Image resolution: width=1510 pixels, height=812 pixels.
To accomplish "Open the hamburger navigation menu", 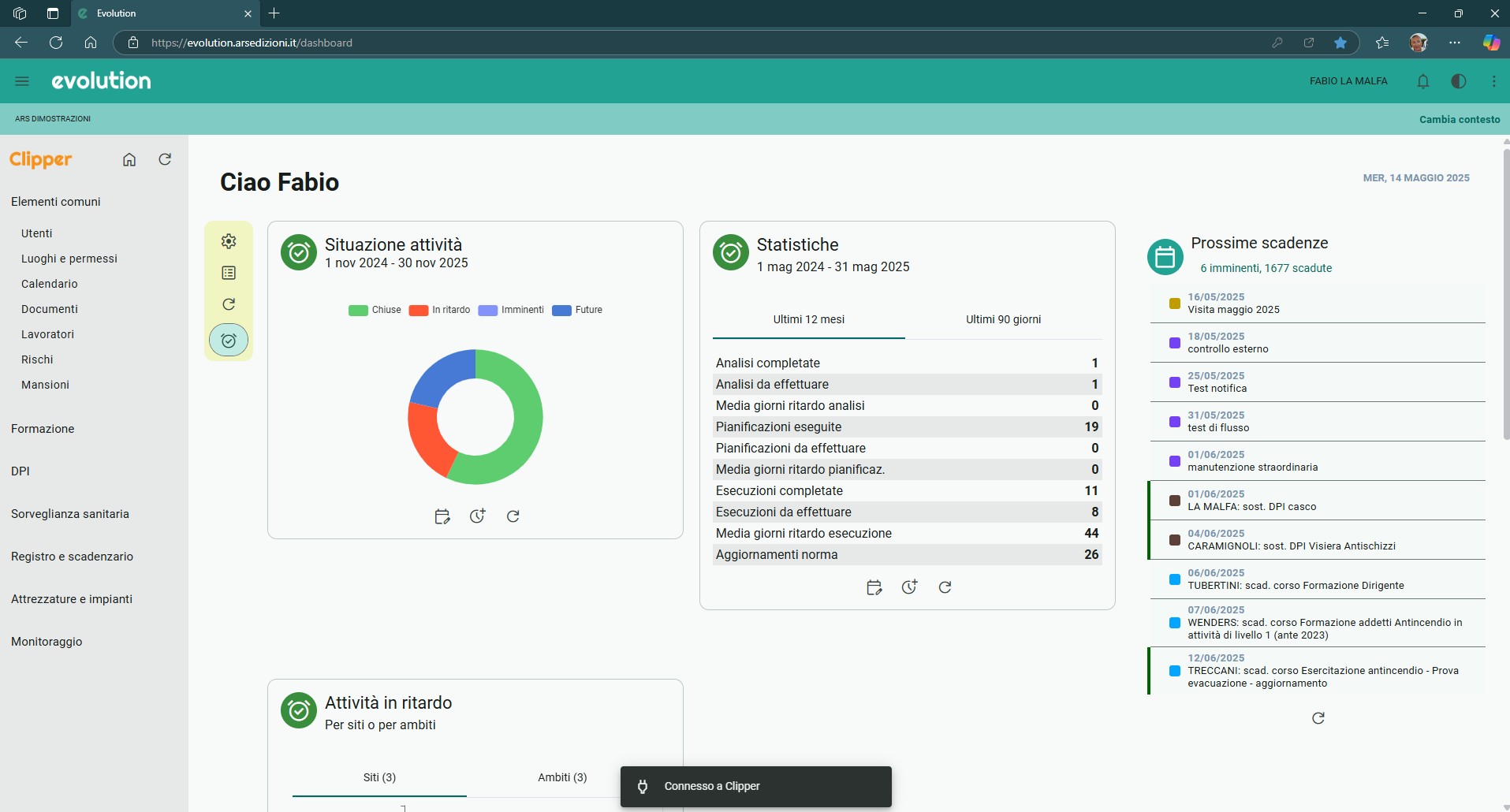I will [x=22, y=81].
